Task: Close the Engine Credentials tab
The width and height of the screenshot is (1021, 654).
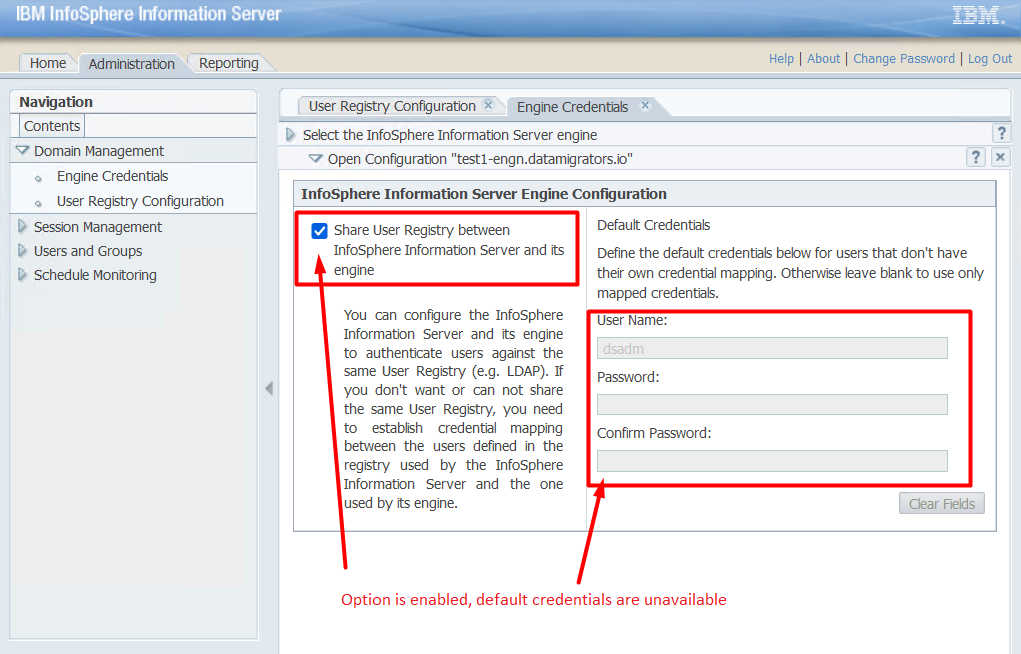Action: tap(645, 105)
